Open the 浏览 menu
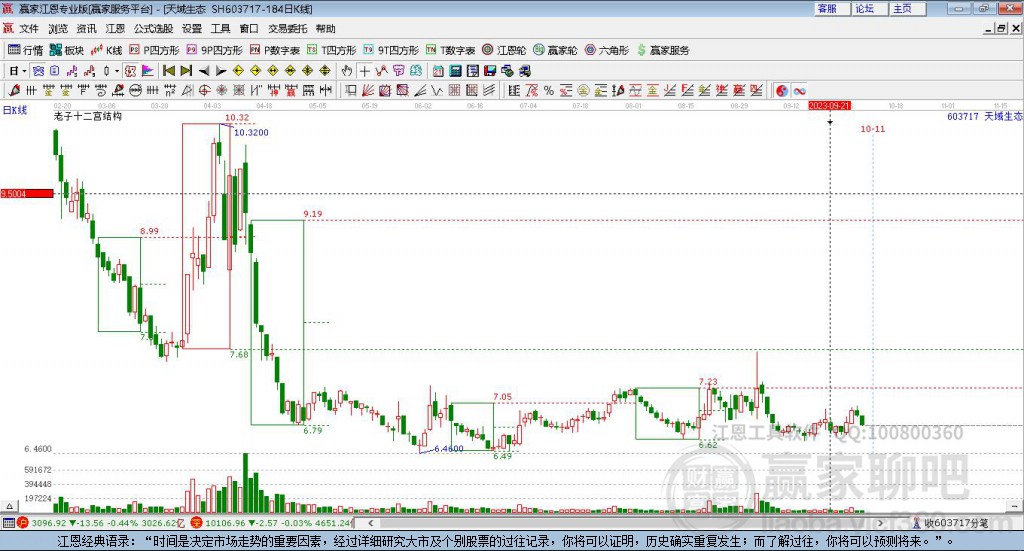This screenshot has width=1024, height=551. pyautogui.click(x=57, y=29)
